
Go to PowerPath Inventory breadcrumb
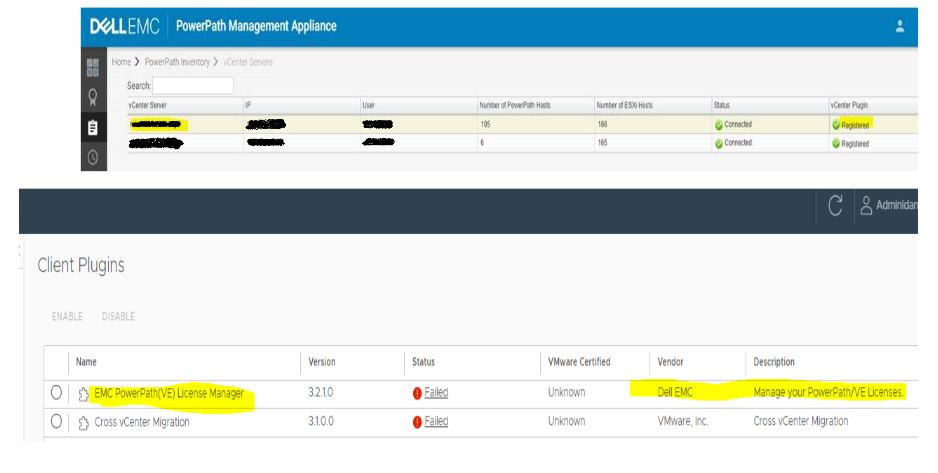tap(177, 62)
